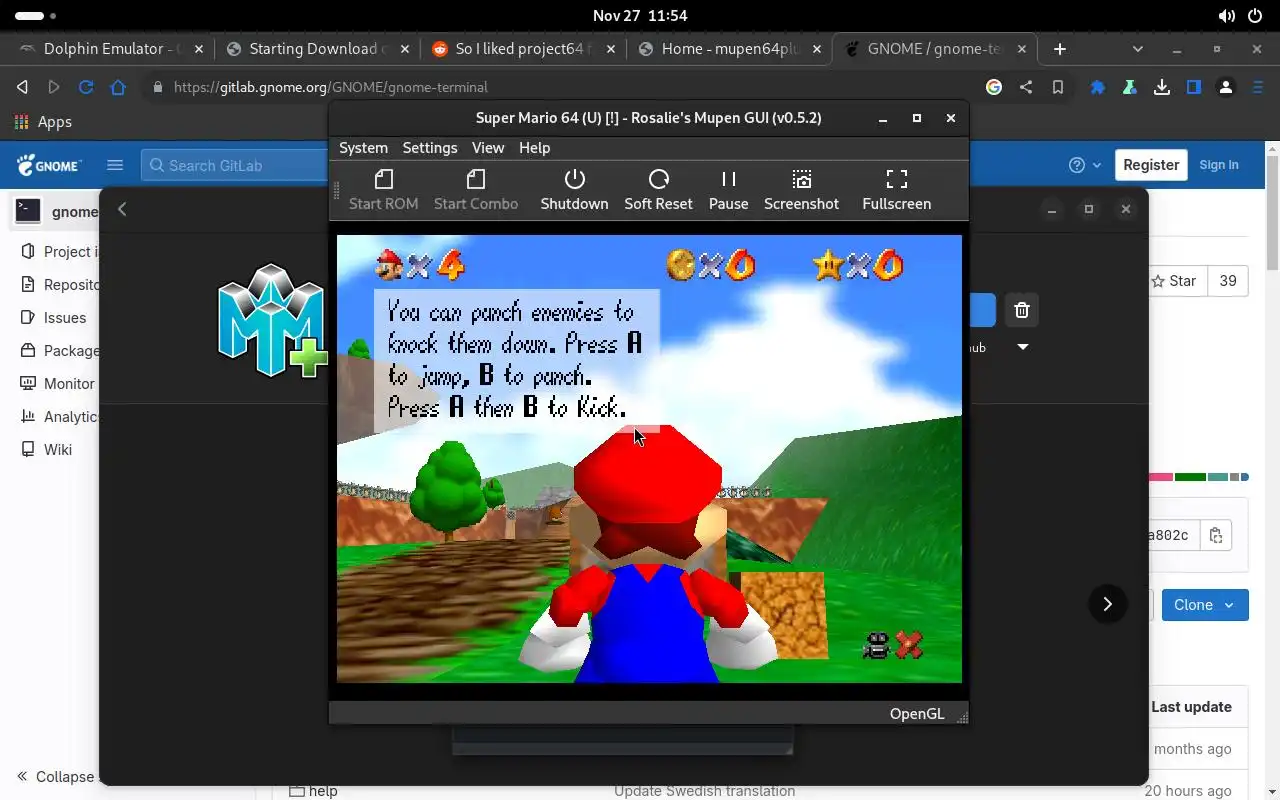Open a new browser tab
The image size is (1280, 800).
pos(1060,48)
